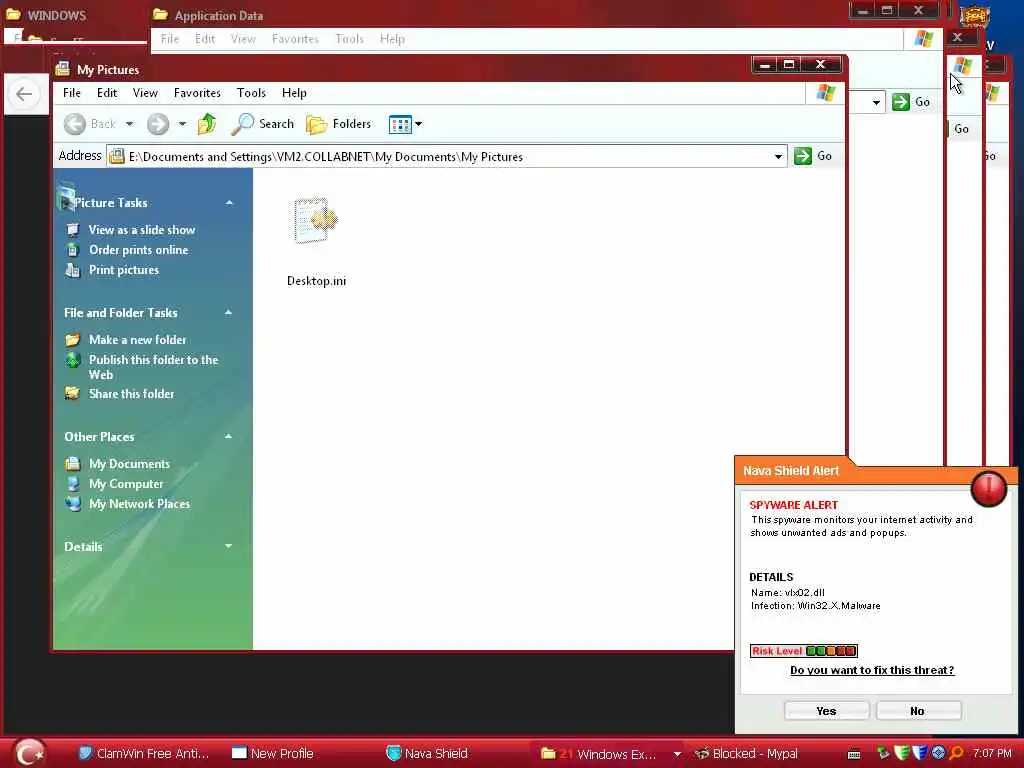Viewport: 1024px width, 768px height.
Task: Click the keyboard icon in system tray
Action: (x=854, y=754)
